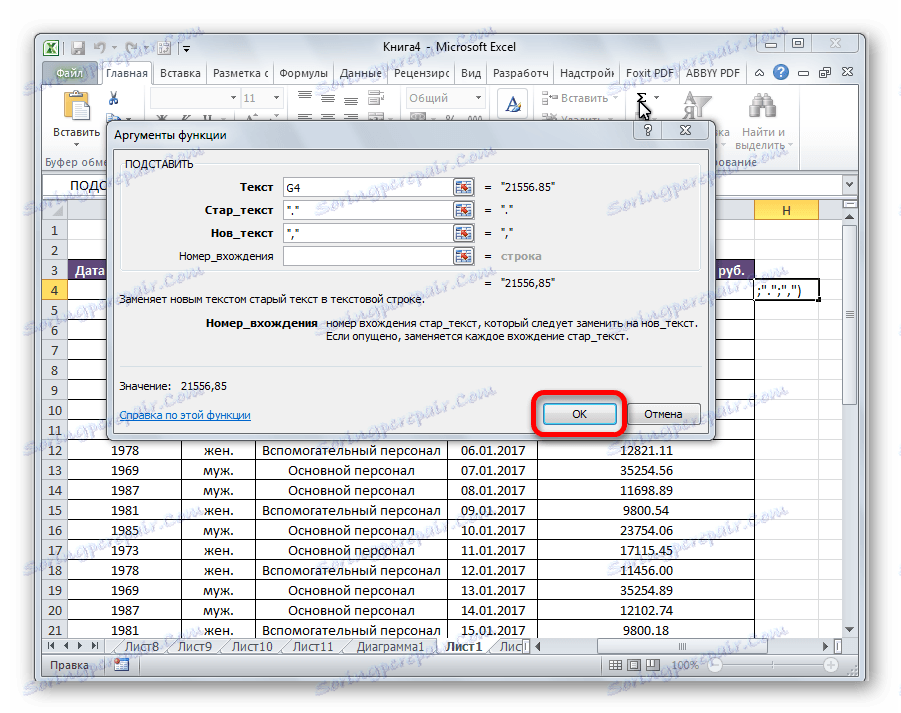
Task: Click into the Номер_вхождения input field
Action: point(368,256)
